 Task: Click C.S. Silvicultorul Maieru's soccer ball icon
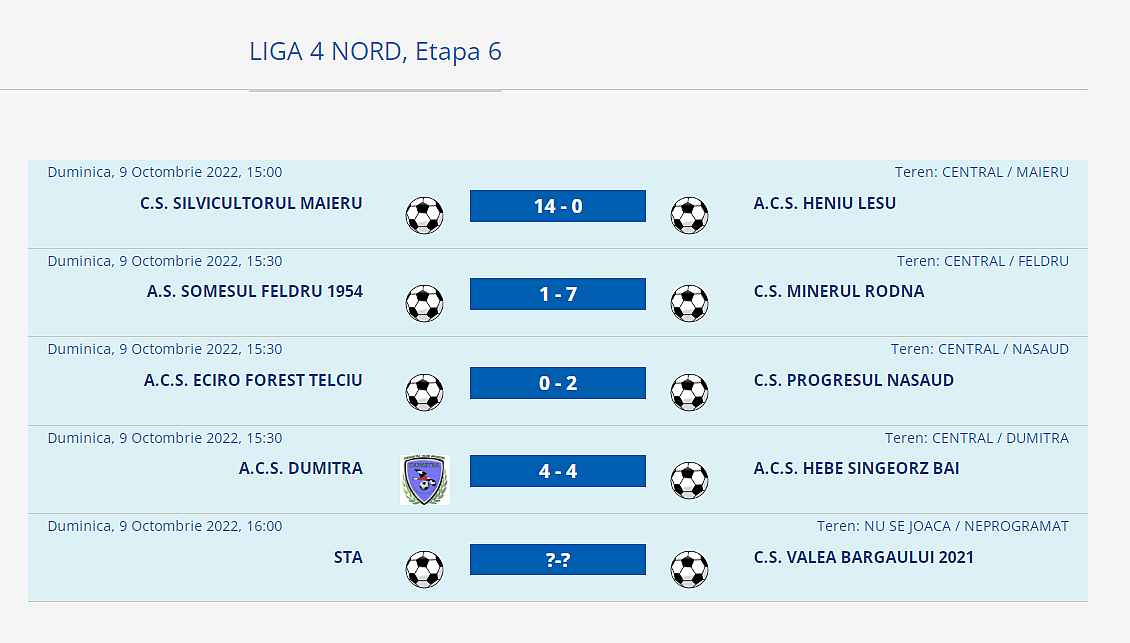(x=424, y=215)
